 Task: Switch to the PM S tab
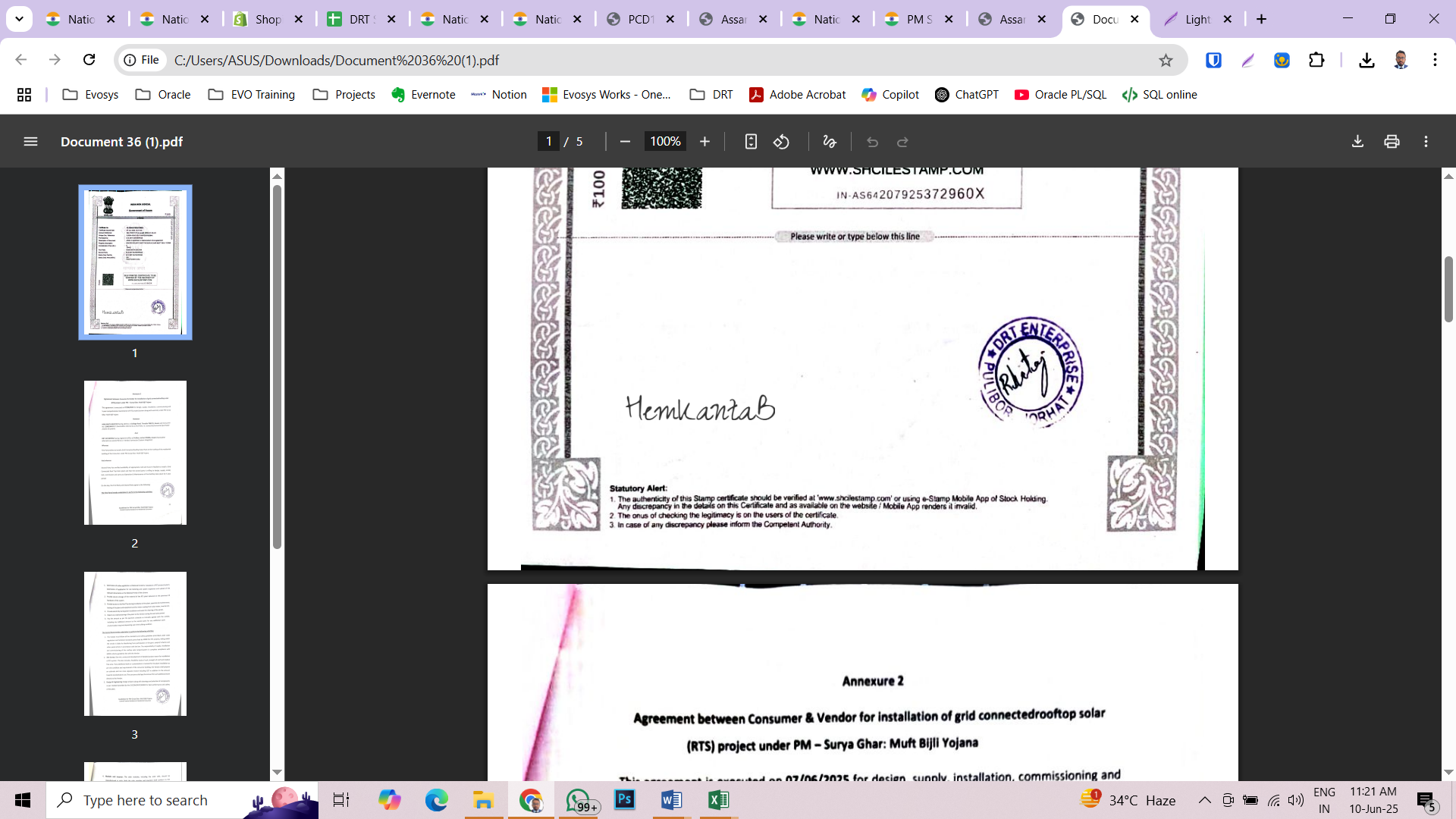coord(919,19)
